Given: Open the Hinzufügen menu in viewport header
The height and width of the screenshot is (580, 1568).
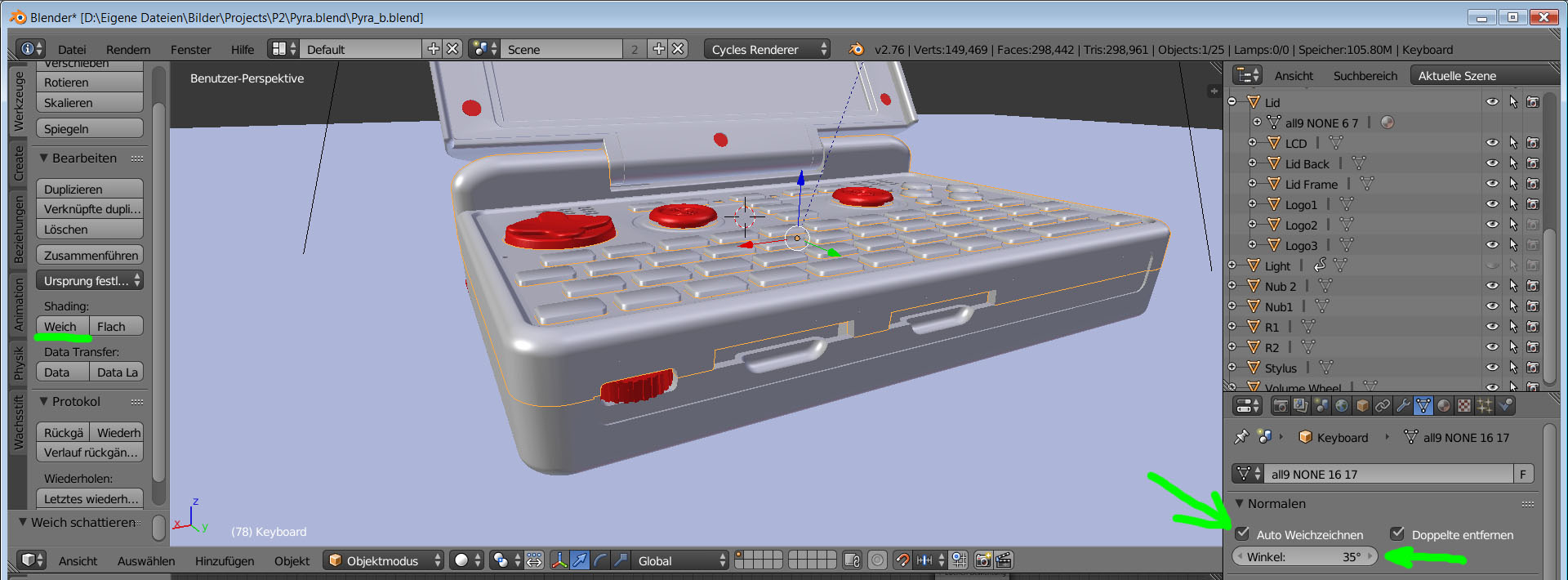Looking at the screenshot, I should [225, 561].
